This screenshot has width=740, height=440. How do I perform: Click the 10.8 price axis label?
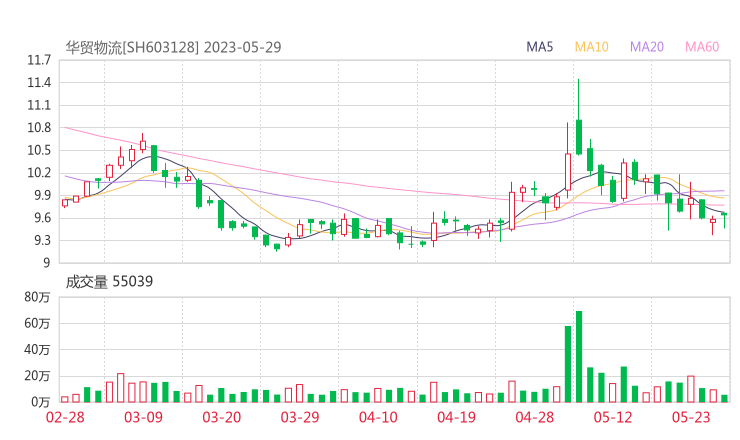tap(39, 128)
